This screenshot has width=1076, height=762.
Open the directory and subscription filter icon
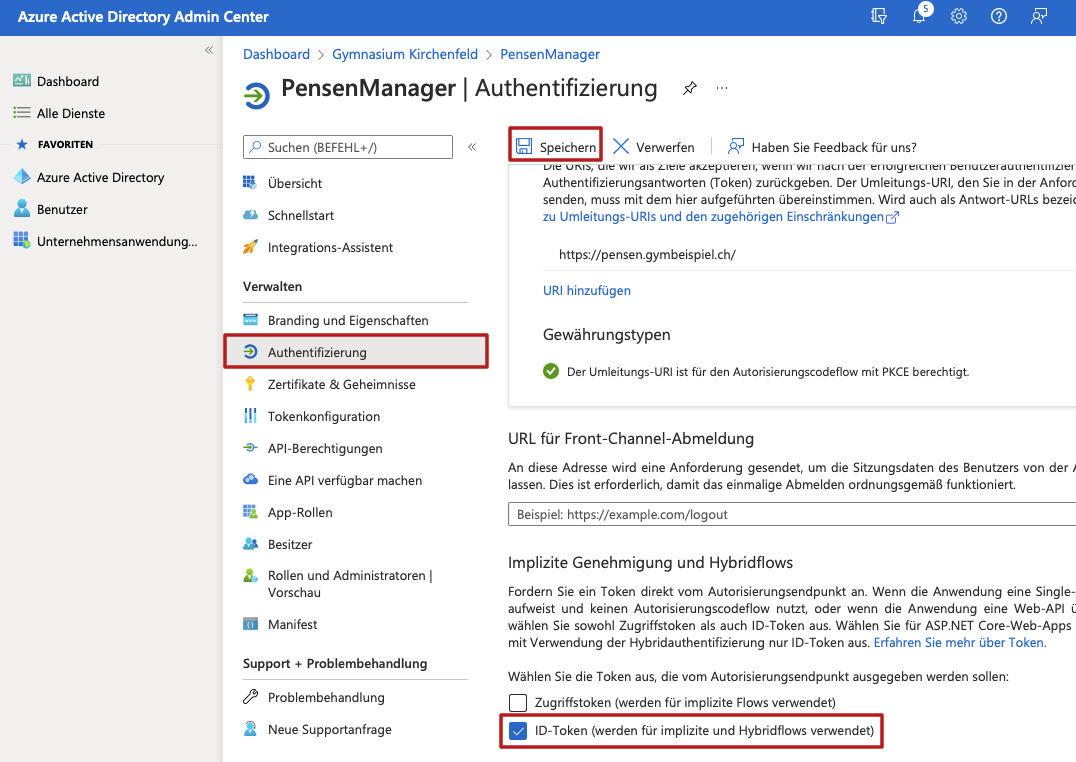[x=879, y=17]
